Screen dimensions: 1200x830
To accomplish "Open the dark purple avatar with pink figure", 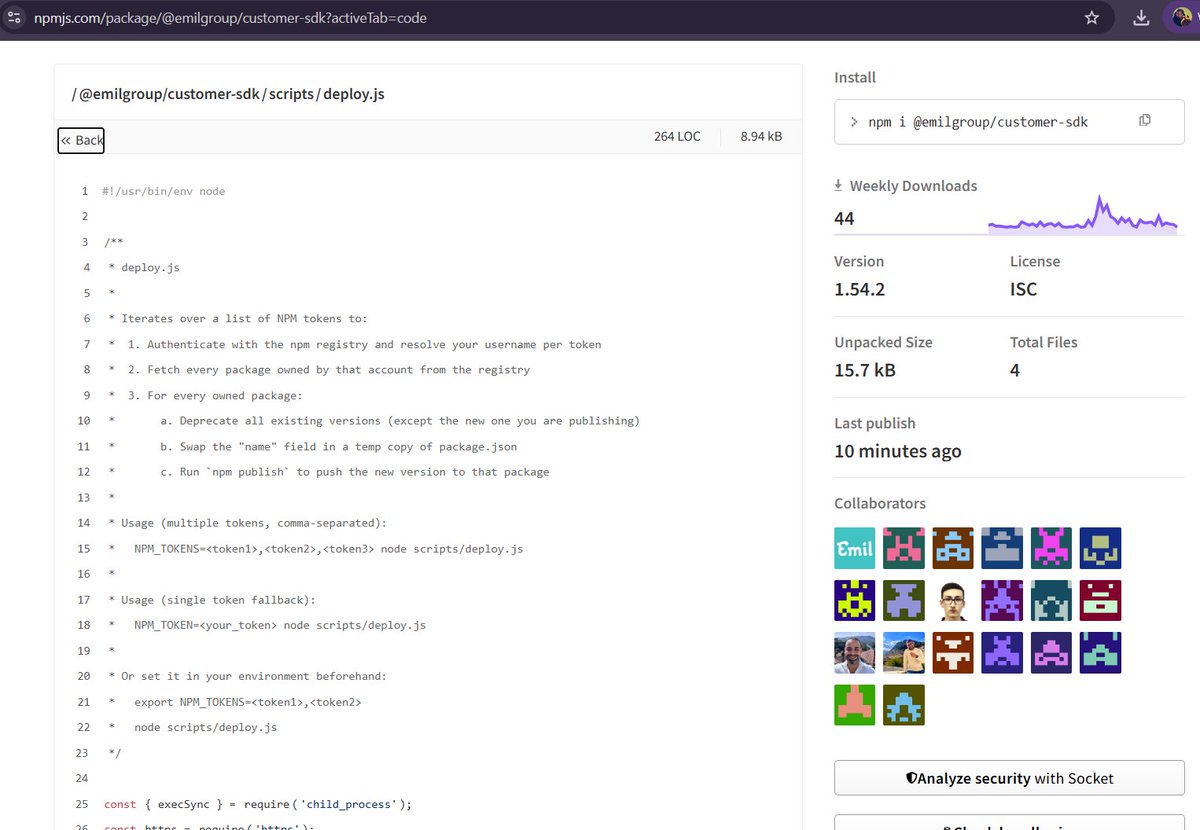I will click(x=1051, y=652).
